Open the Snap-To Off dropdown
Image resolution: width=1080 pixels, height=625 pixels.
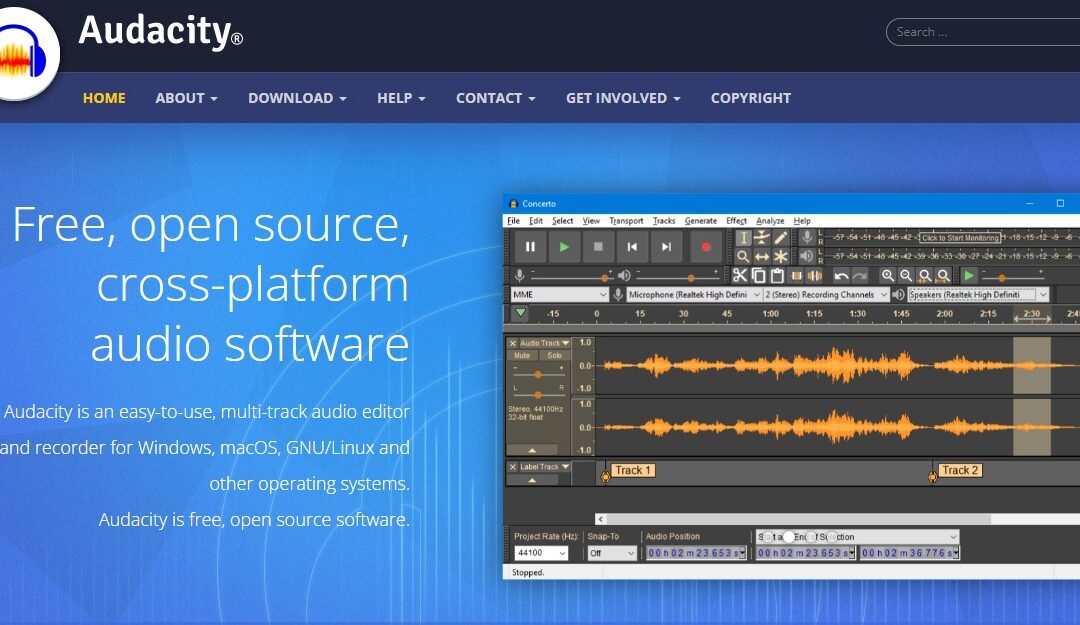tap(612, 553)
